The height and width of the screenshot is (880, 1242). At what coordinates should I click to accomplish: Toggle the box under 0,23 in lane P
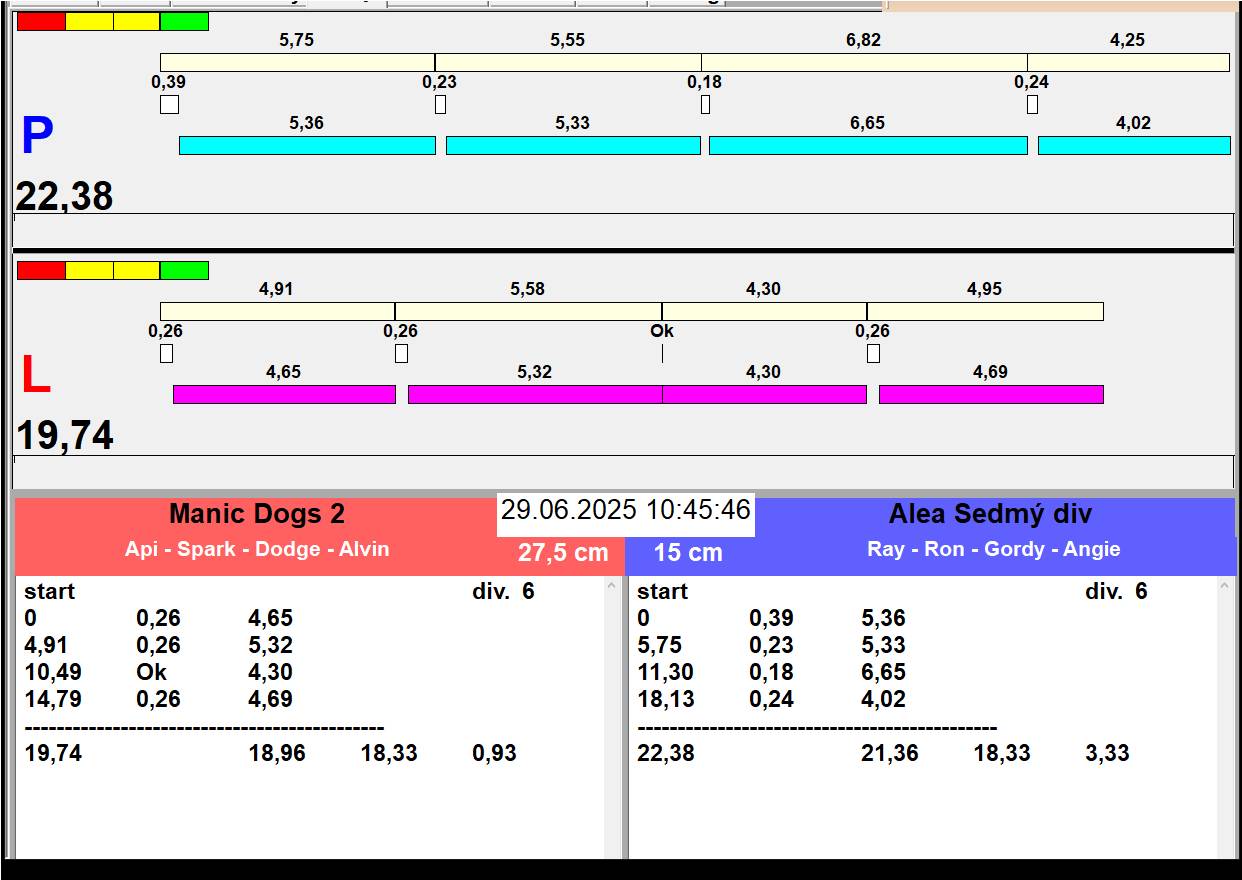coord(440,104)
